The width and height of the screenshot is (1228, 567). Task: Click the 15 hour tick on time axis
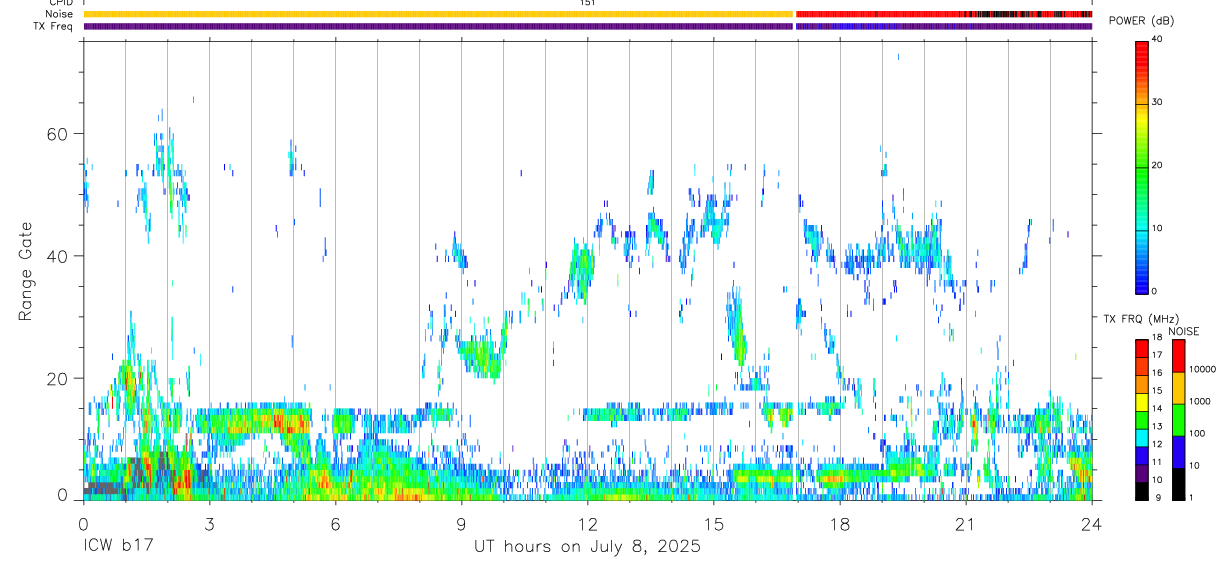[x=713, y=523]
